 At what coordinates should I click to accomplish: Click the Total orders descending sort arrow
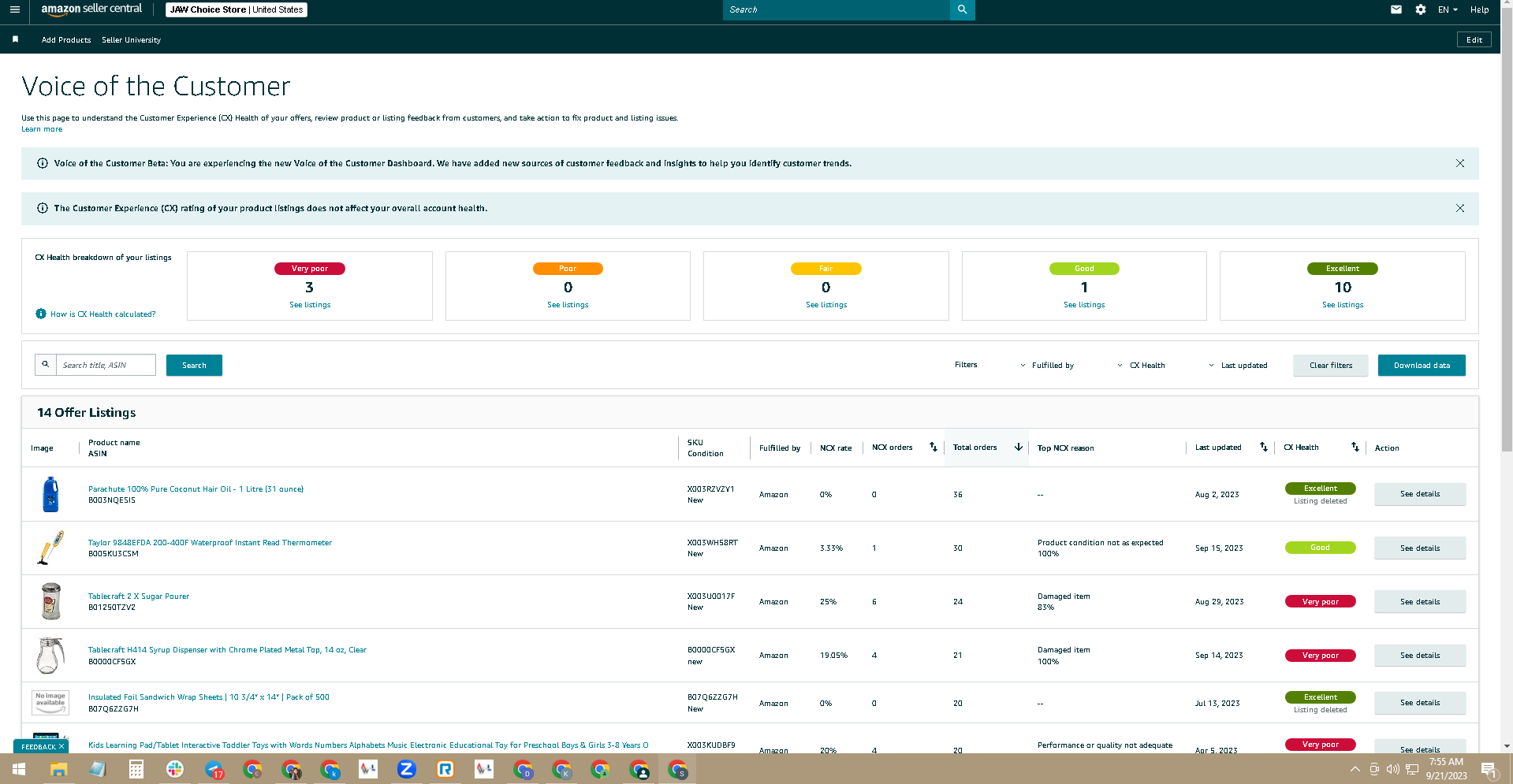click(x=1019, y=447)
